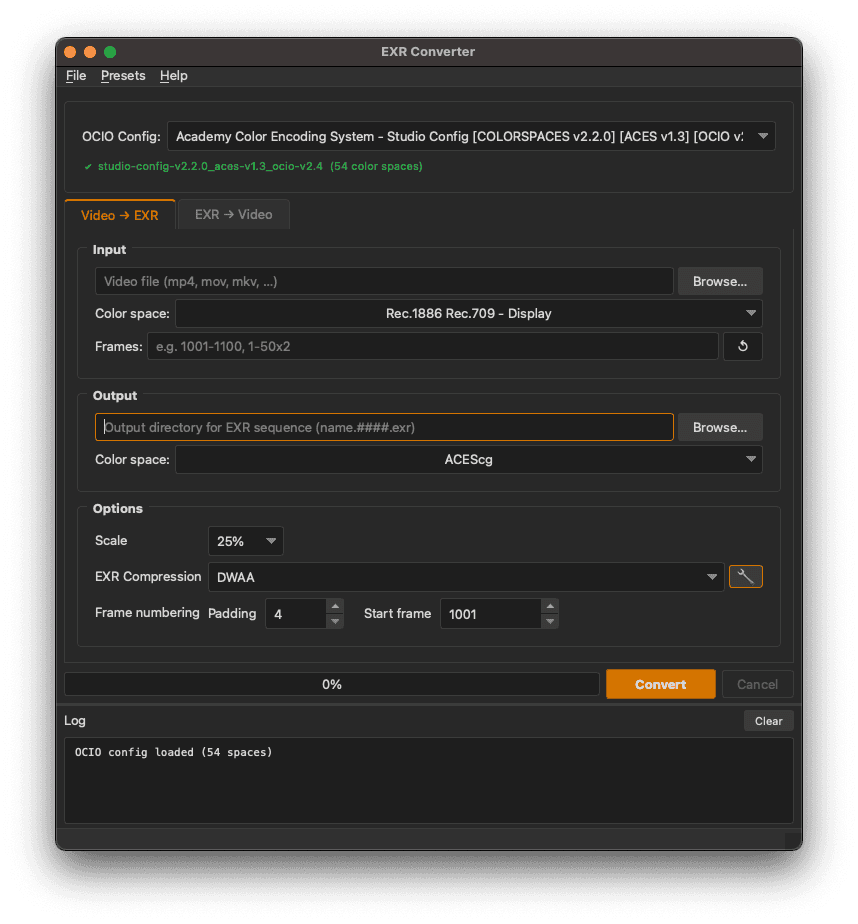
Task: Click the Padding value field showing 4
Action: click(x=296, y=614)
